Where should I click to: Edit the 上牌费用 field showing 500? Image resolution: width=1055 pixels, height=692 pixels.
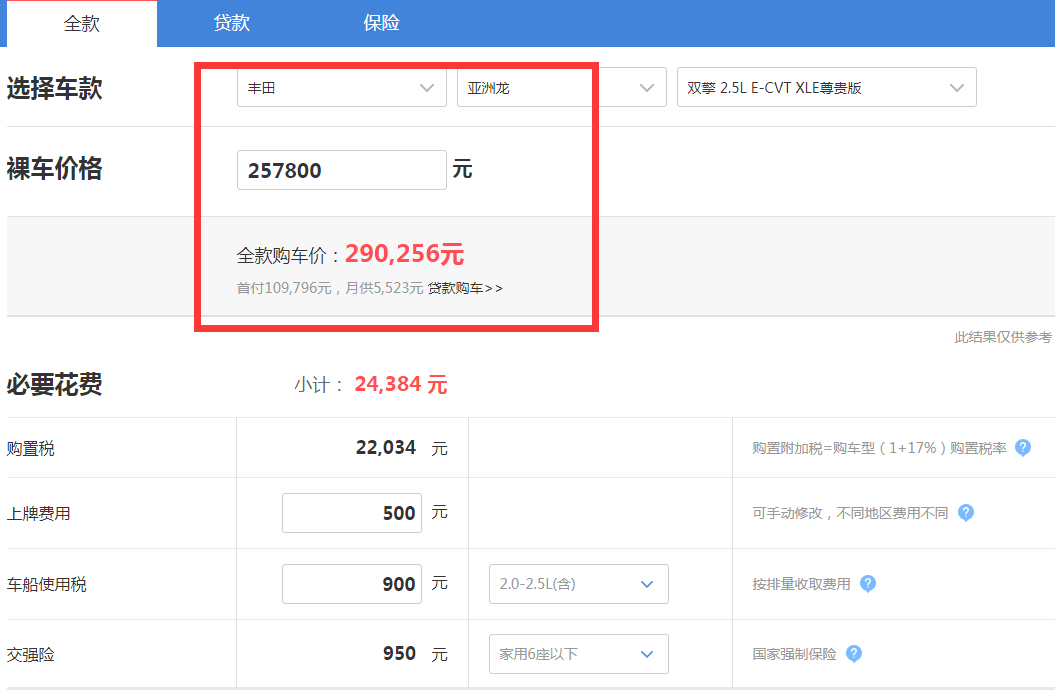coord(352,513)
